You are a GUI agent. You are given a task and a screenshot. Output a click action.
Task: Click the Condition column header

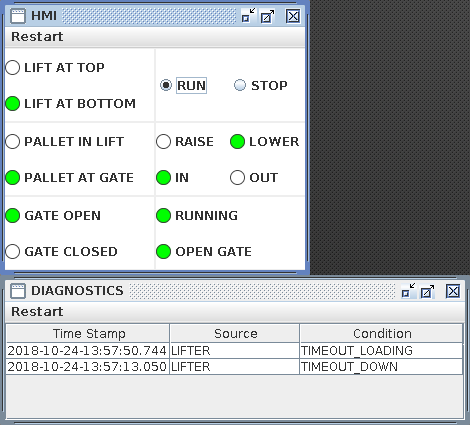point(381,333)
